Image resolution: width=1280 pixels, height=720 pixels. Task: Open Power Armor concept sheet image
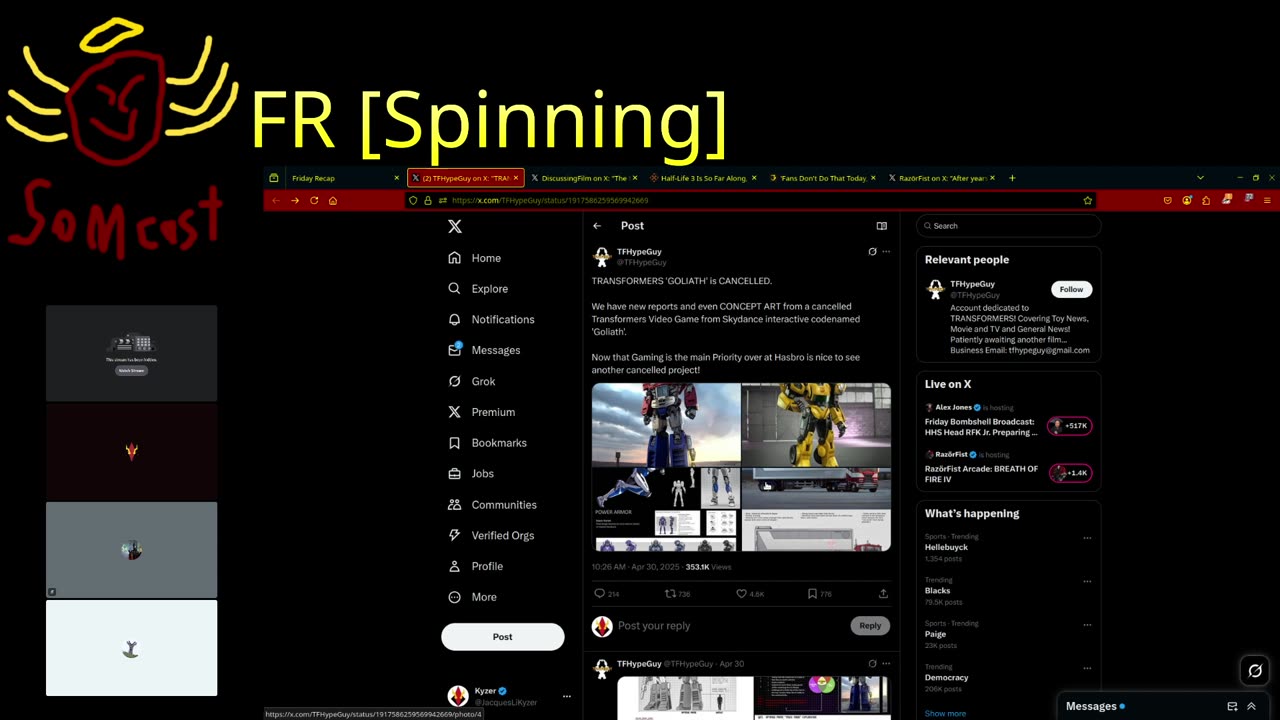[666, 510]
